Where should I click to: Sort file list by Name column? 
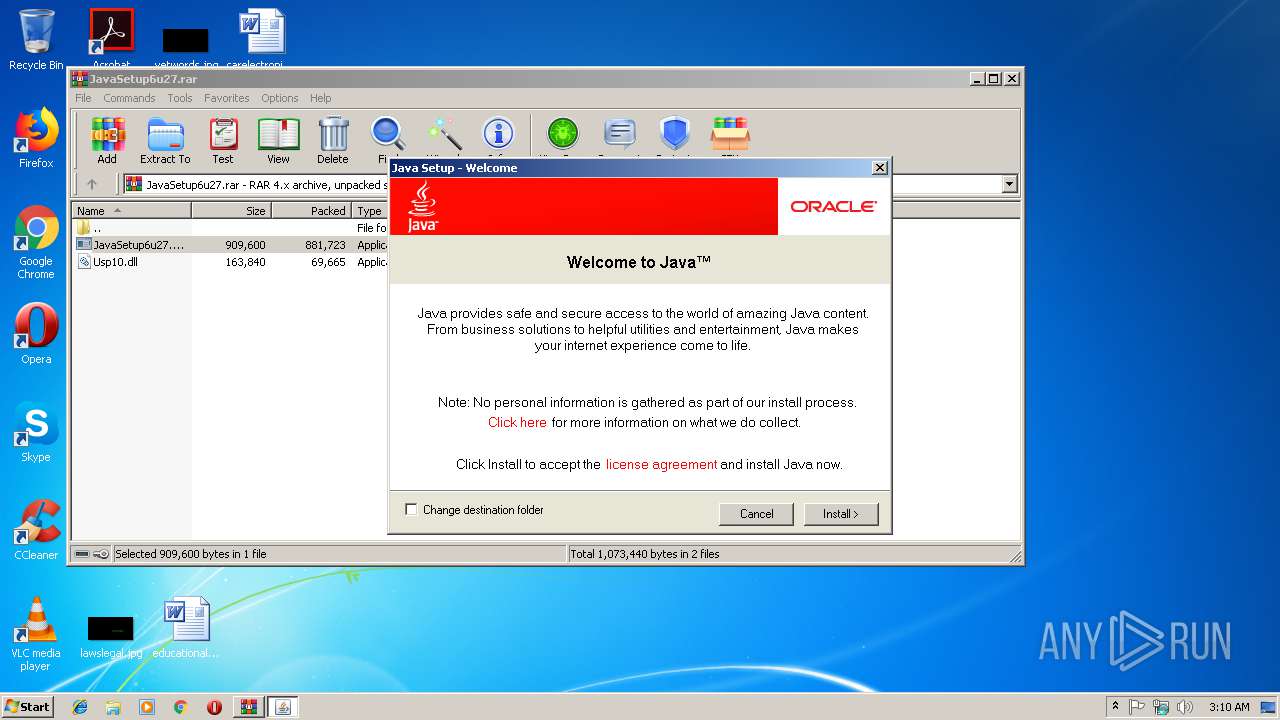click(131, 211)
